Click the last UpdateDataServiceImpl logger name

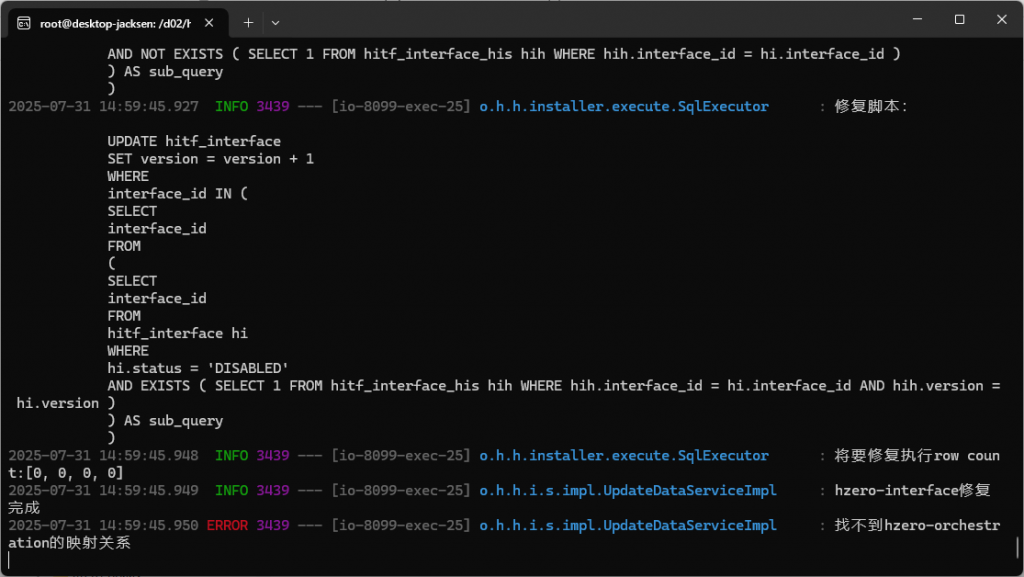click(628, 525)
